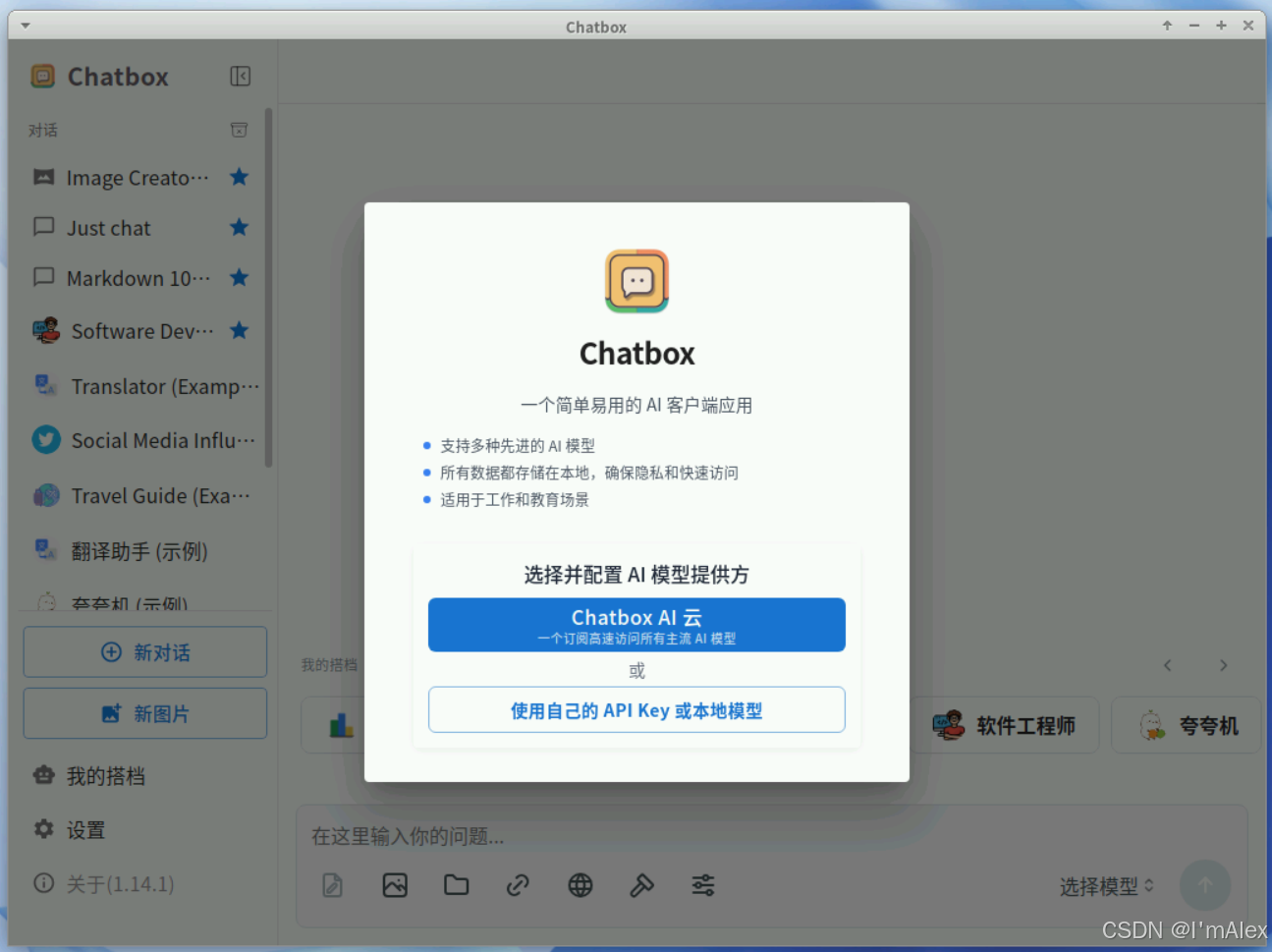1272x952 pixels.
Task: Toggle star on Software Developer conversation
Action: tap(239, 330)
